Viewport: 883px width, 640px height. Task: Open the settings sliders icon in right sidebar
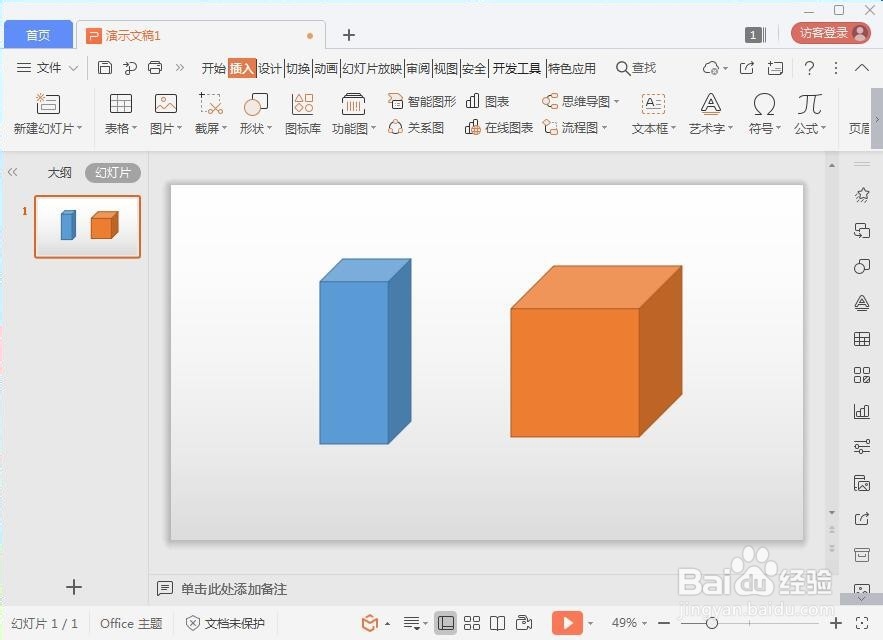pyautogui.click(x=862, y=447)
